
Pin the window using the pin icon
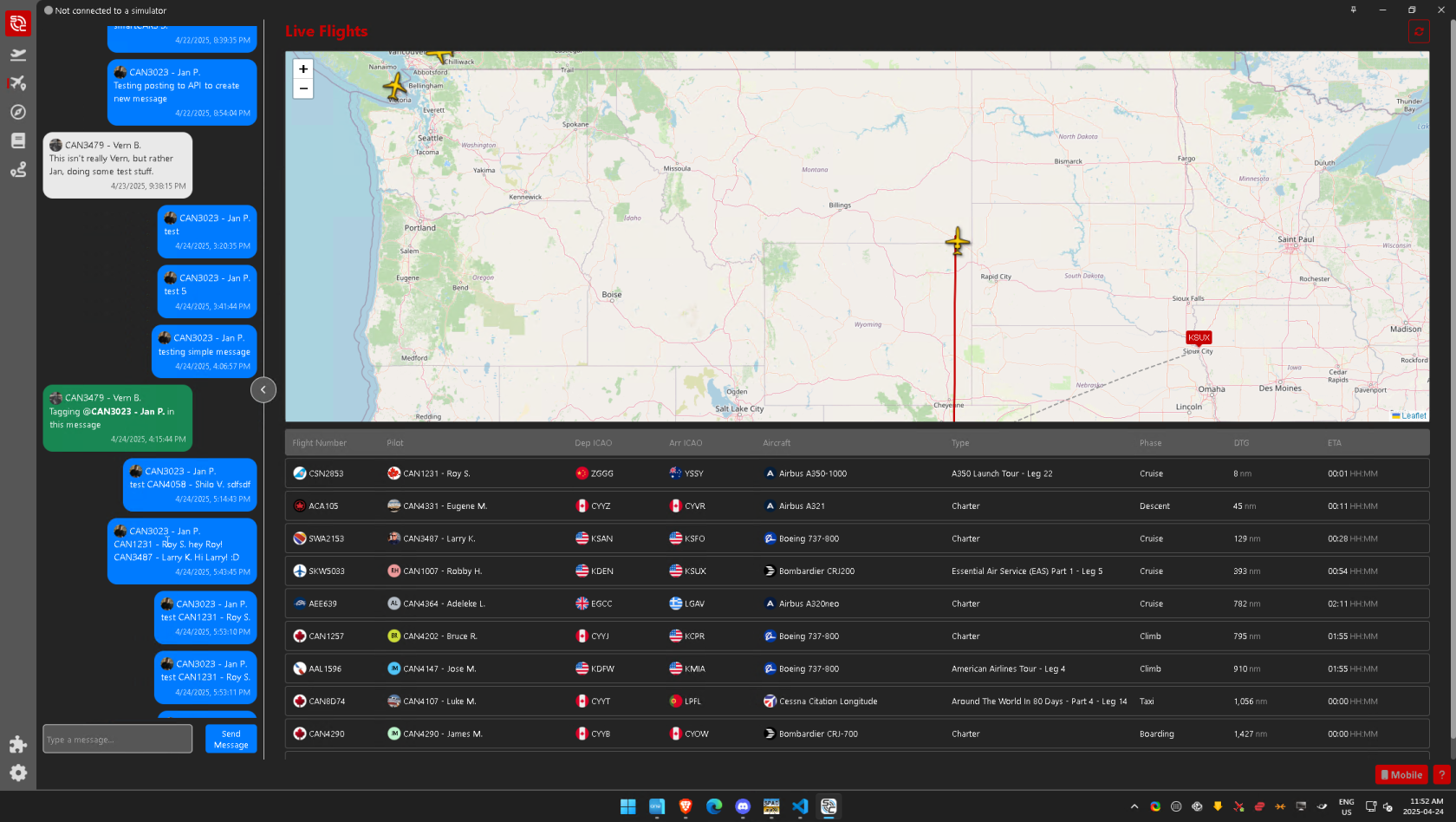[1353, 10]
